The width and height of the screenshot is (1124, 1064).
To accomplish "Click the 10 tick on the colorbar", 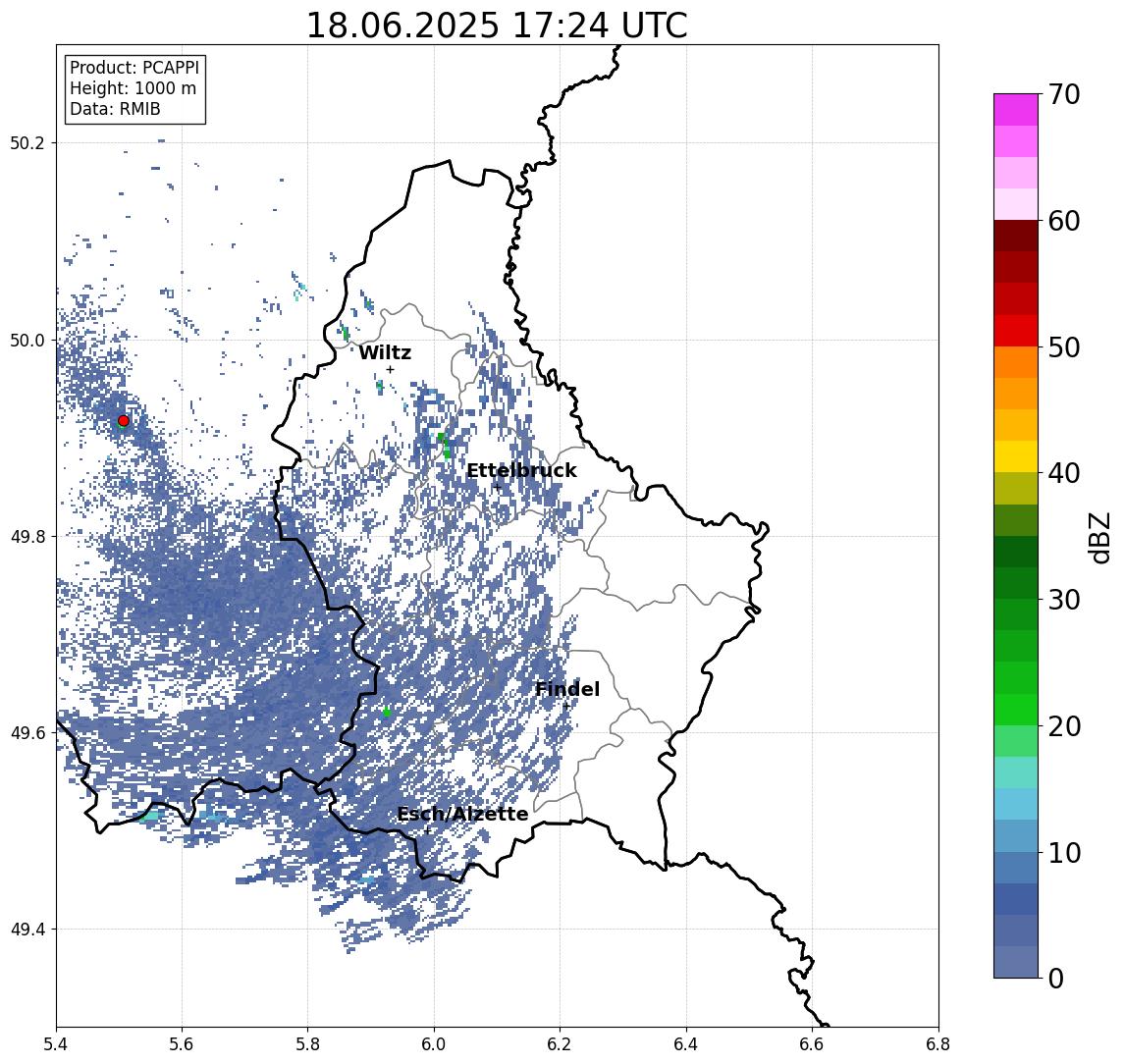I will [x=1064, y=853].
